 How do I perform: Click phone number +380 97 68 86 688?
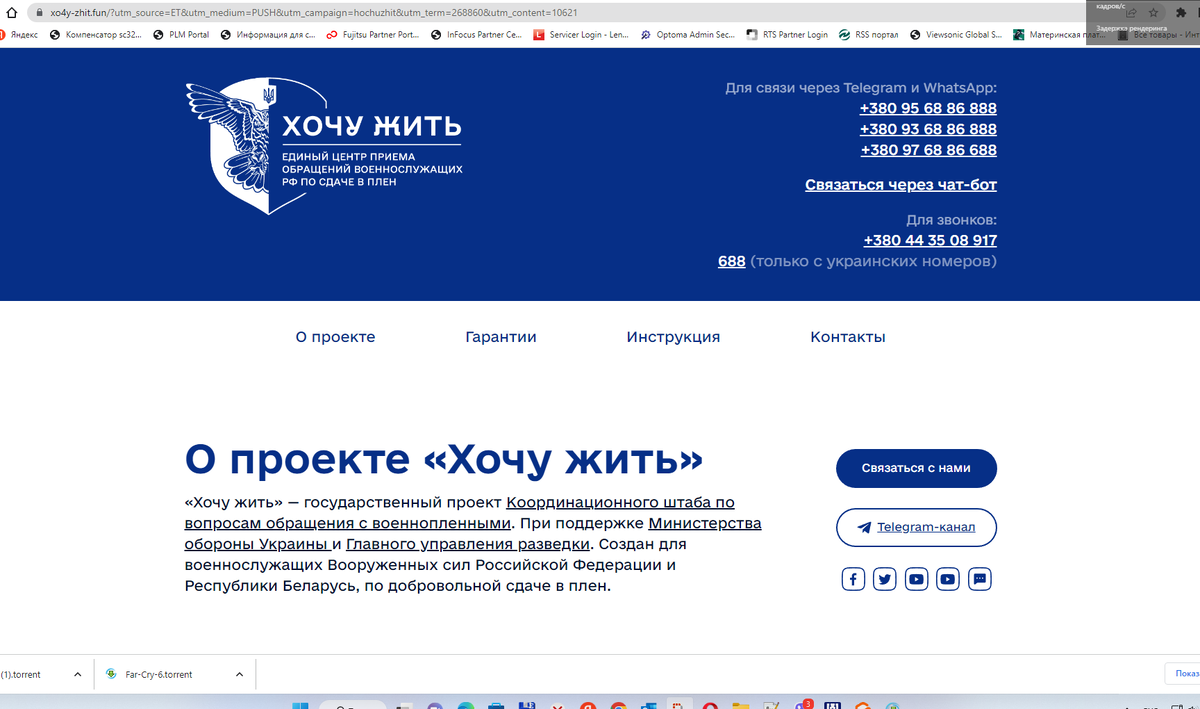(928, 150)
